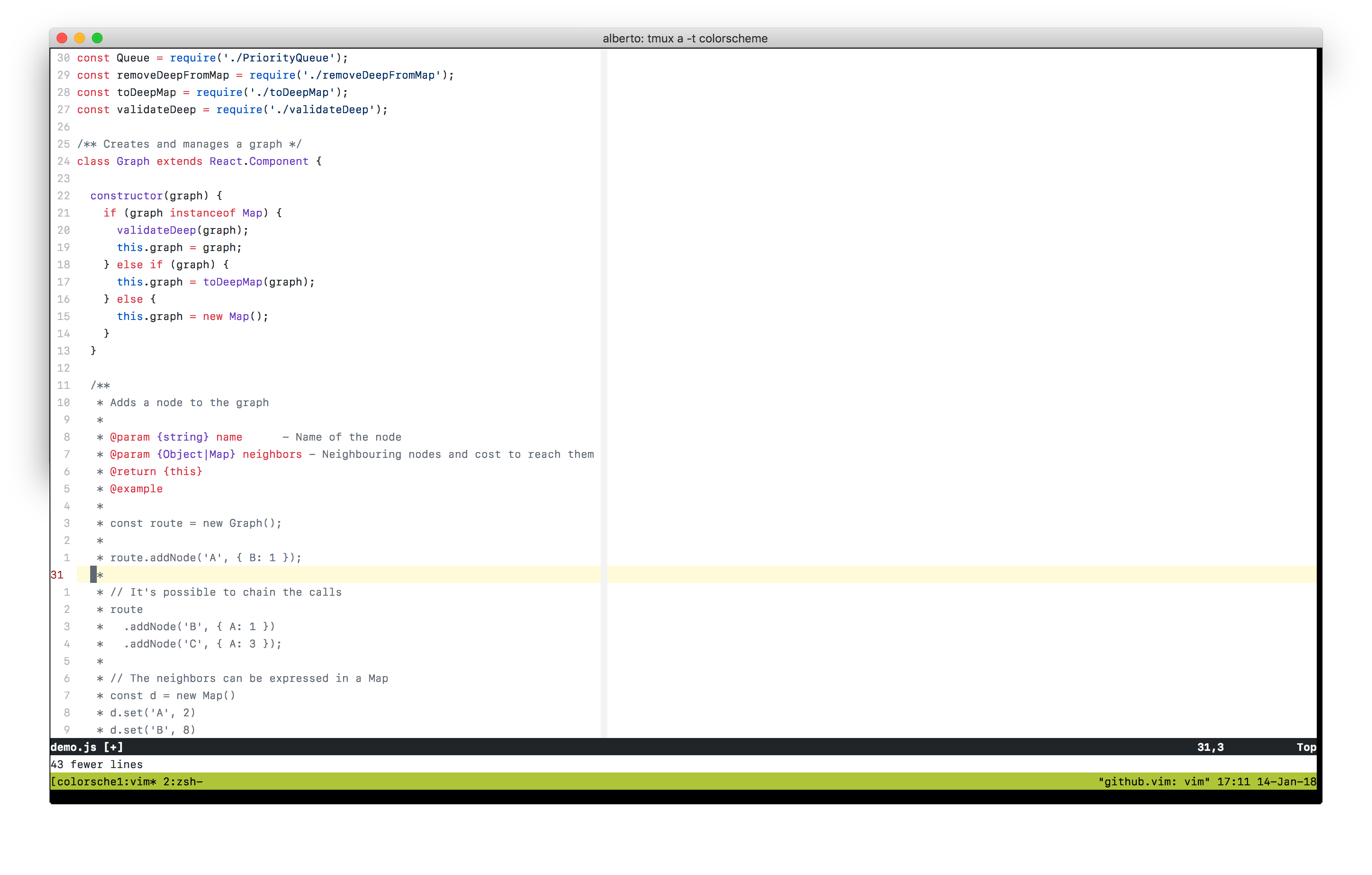Click the word PriorityQueue in require path
The image size is (1372, 875).
click(x=286, y=58)
